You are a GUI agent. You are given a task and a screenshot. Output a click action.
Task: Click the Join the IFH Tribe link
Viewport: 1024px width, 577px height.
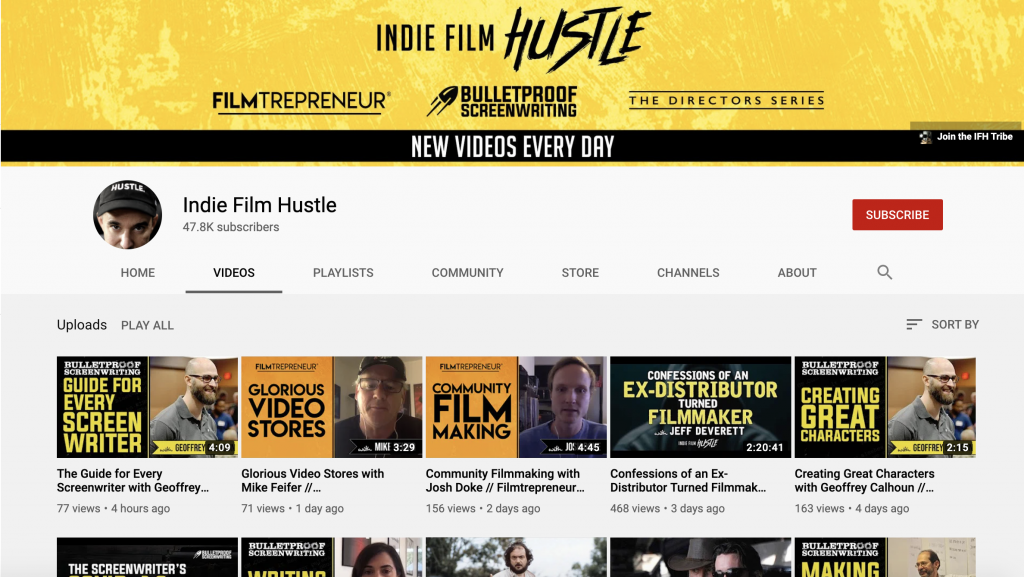click(x=966, y=136)
